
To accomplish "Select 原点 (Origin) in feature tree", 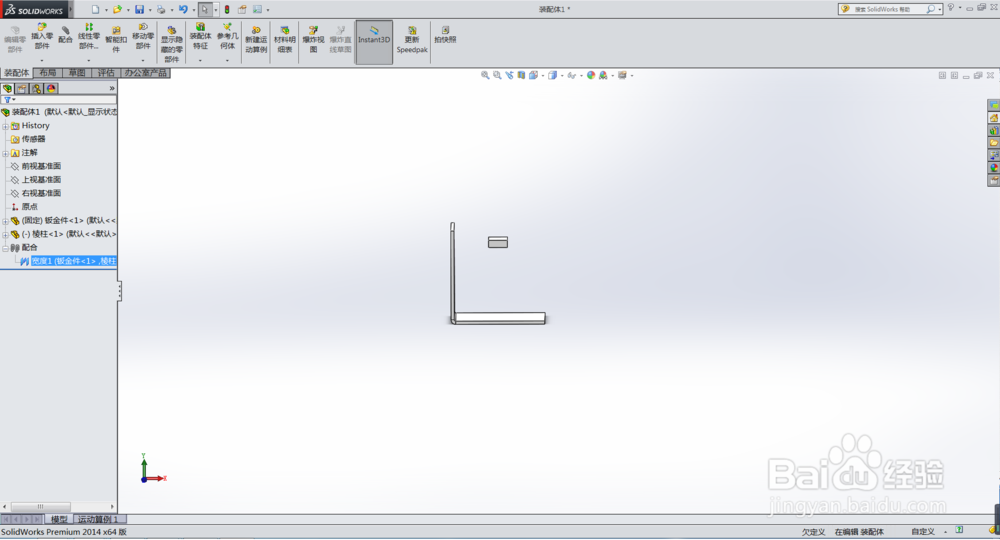I will coord(29,207).
